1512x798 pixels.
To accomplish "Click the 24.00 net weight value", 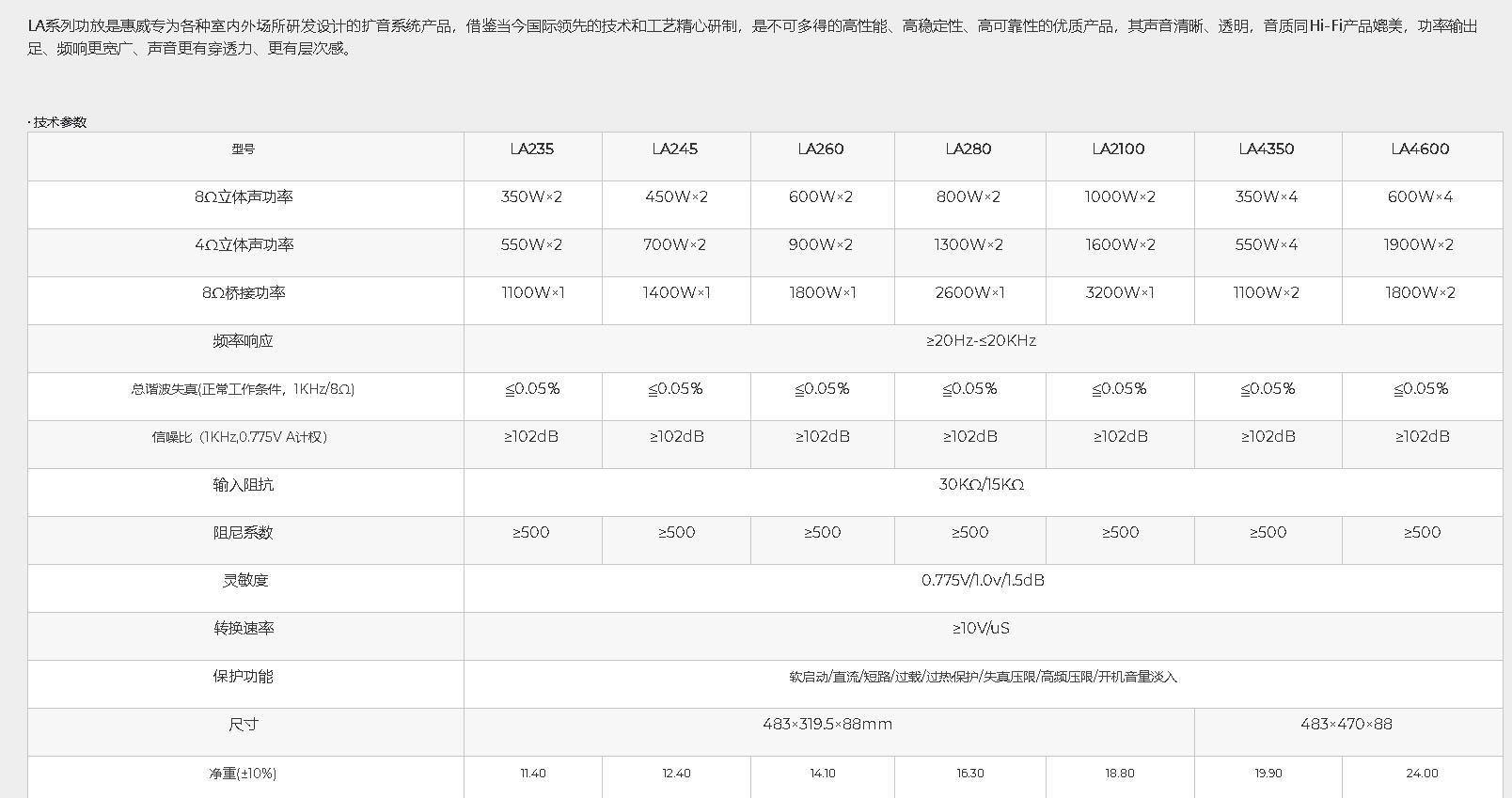I will [1422, 774].
